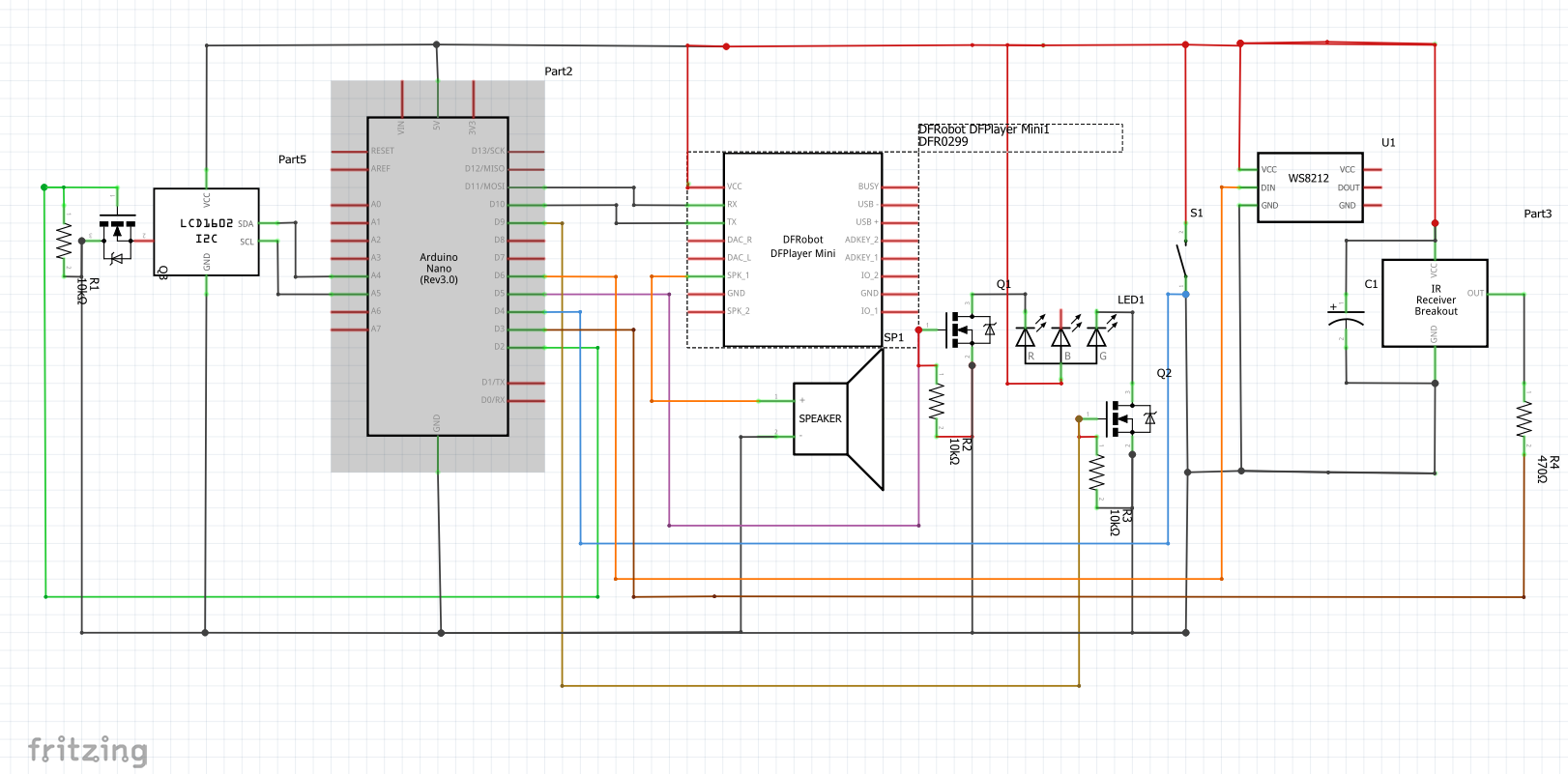The height and width of the screenshot is (774, 1568).
Task: Toggle the S1 switch symbol
Action: pos(1181,259)
